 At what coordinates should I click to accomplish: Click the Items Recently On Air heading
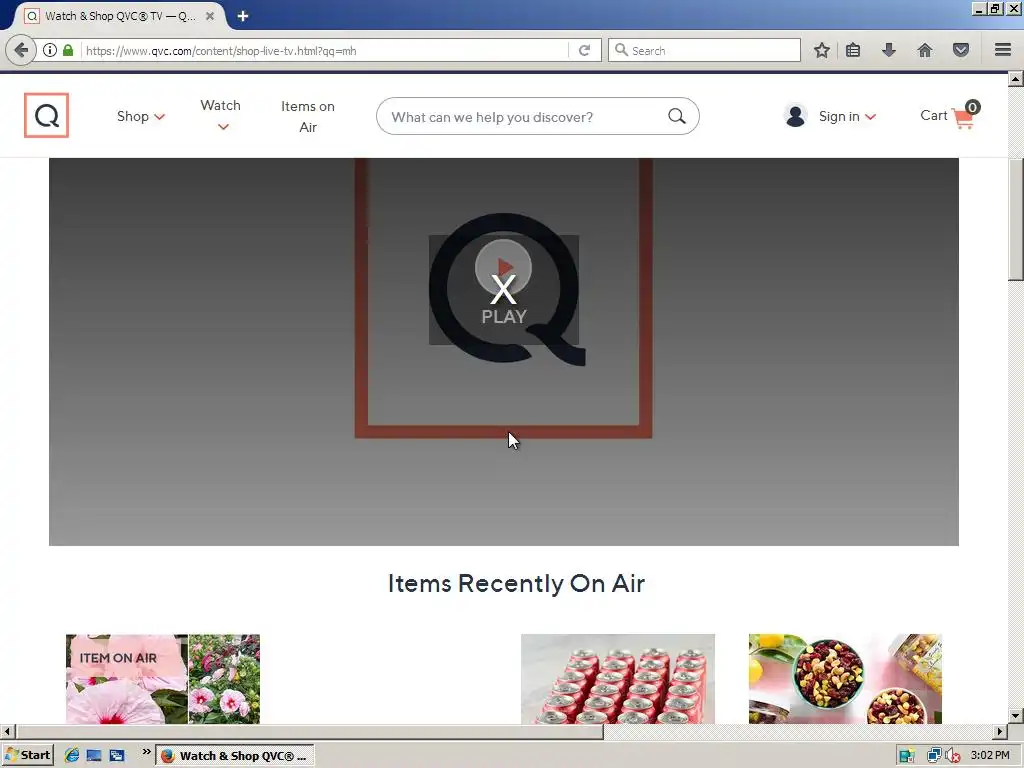click(x=516, y=583)
